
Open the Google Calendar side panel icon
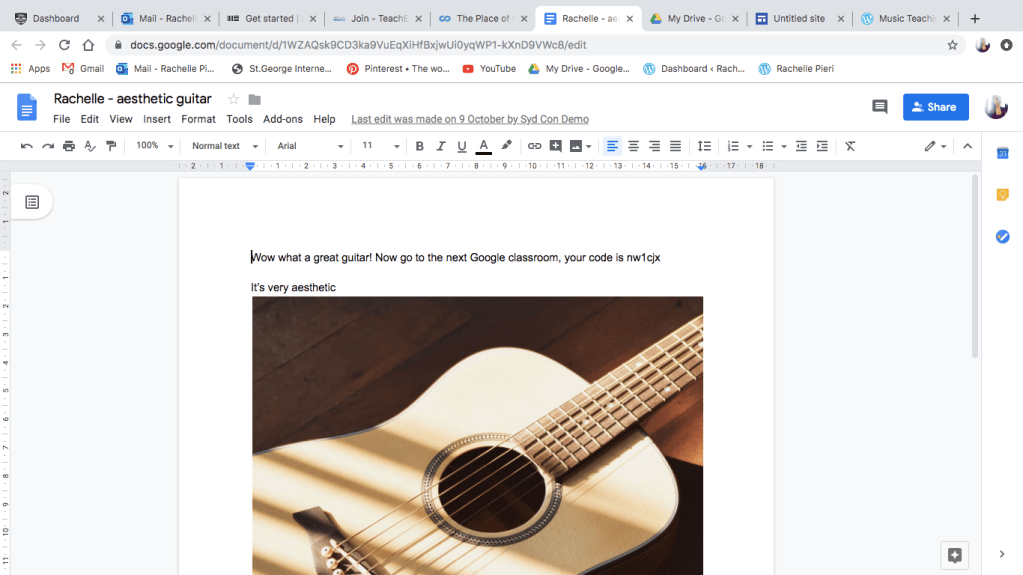1002,153
